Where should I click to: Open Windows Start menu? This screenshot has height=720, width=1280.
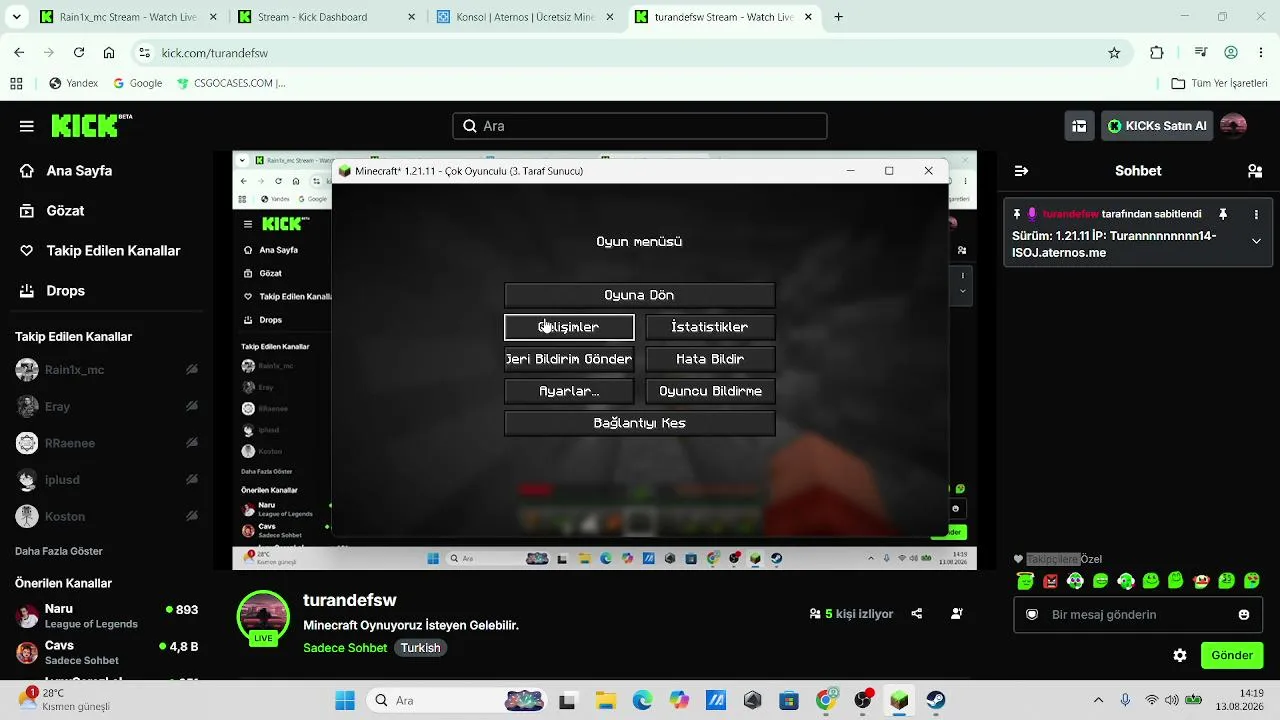coord(345,700)
